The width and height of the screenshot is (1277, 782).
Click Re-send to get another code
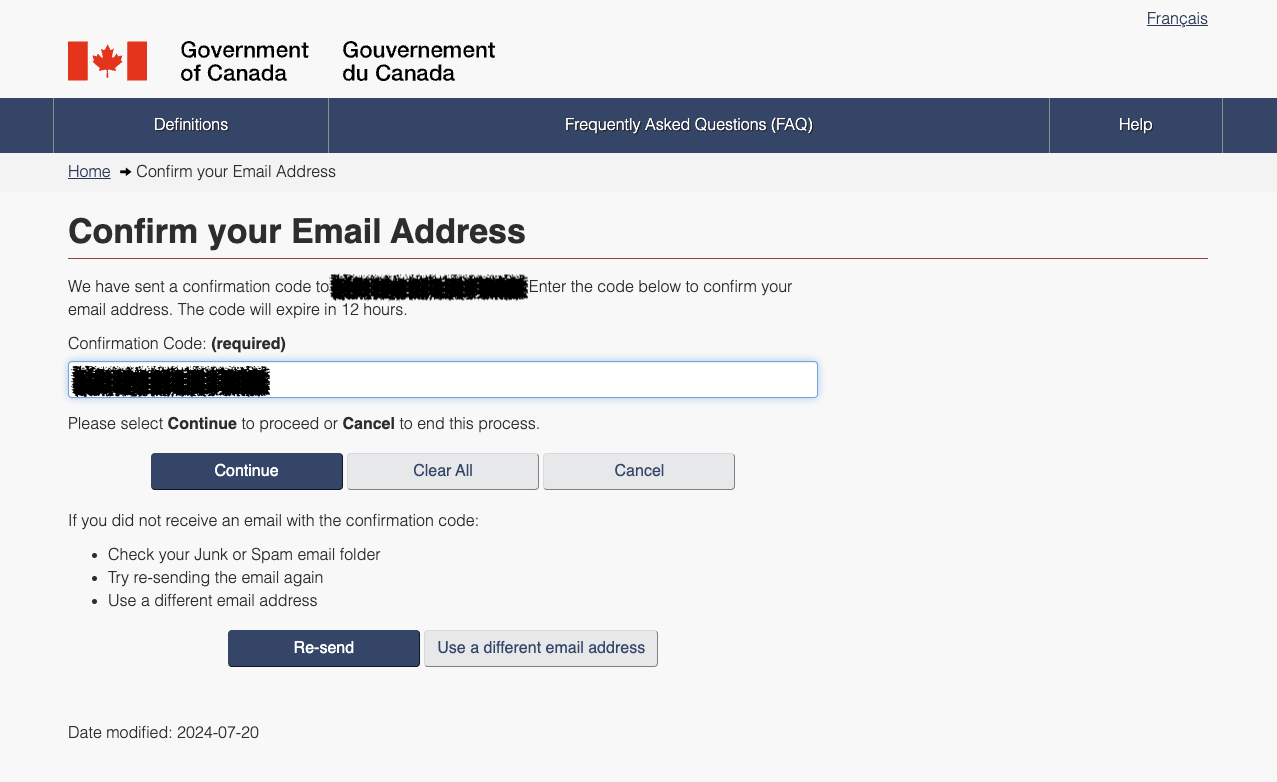click(x=323, y=648)
